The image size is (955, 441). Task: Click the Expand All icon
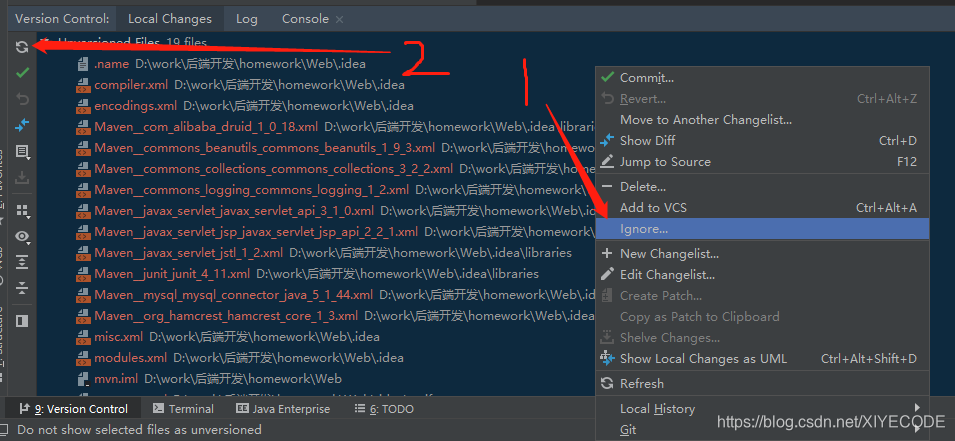[x=23, y=263]
